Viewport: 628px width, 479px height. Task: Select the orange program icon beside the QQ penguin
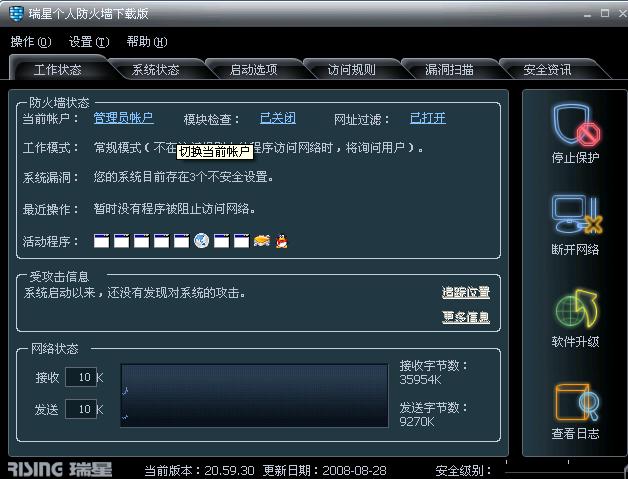coord(262,241)
